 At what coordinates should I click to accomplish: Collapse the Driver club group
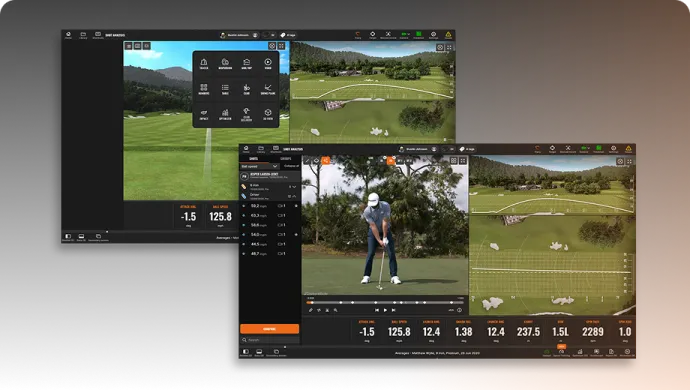[x=294, y=196]
